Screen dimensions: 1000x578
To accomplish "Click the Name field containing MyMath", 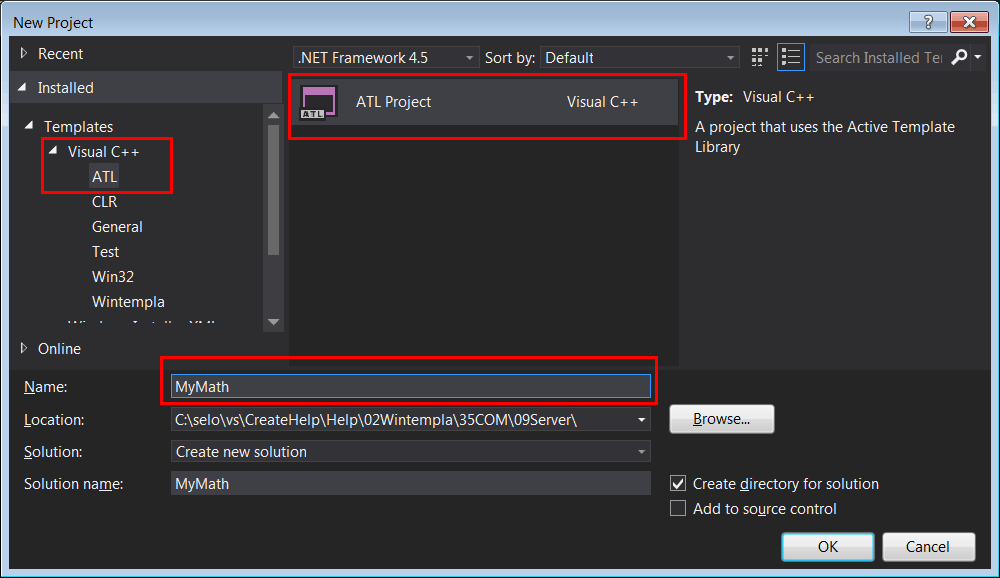I will pyautogui.click(x=411, y=386).
